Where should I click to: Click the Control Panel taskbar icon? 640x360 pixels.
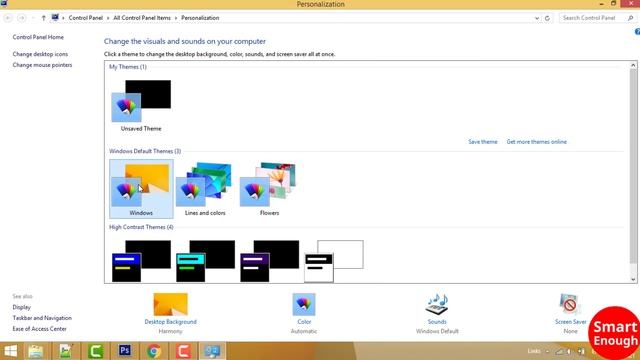pos(212,351)
